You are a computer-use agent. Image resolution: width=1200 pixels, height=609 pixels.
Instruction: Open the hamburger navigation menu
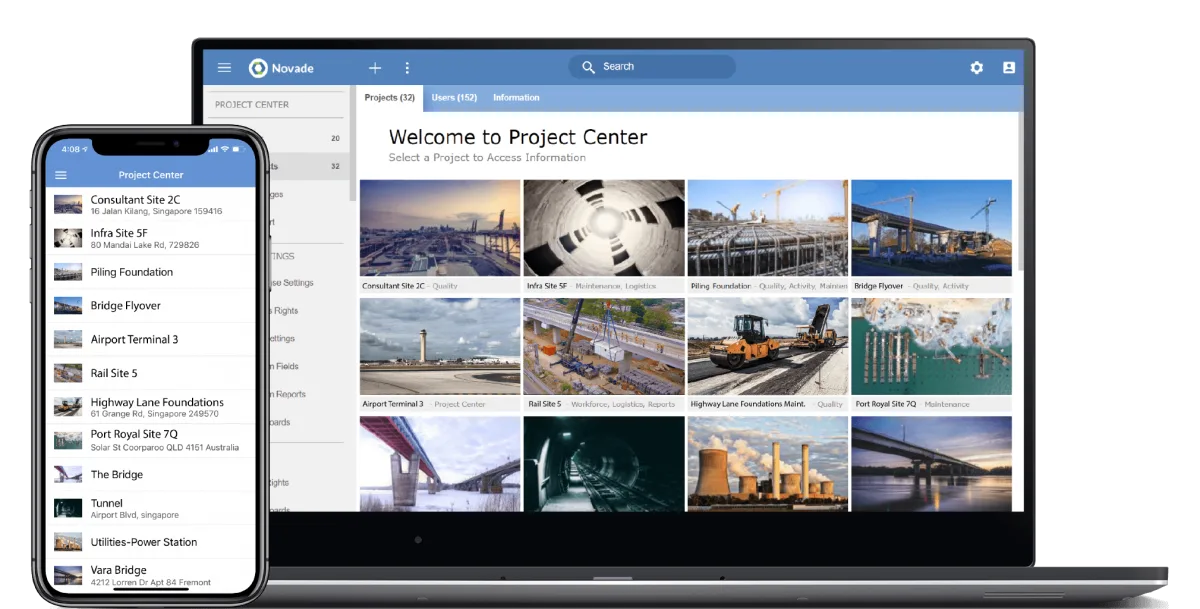(224, 68)
